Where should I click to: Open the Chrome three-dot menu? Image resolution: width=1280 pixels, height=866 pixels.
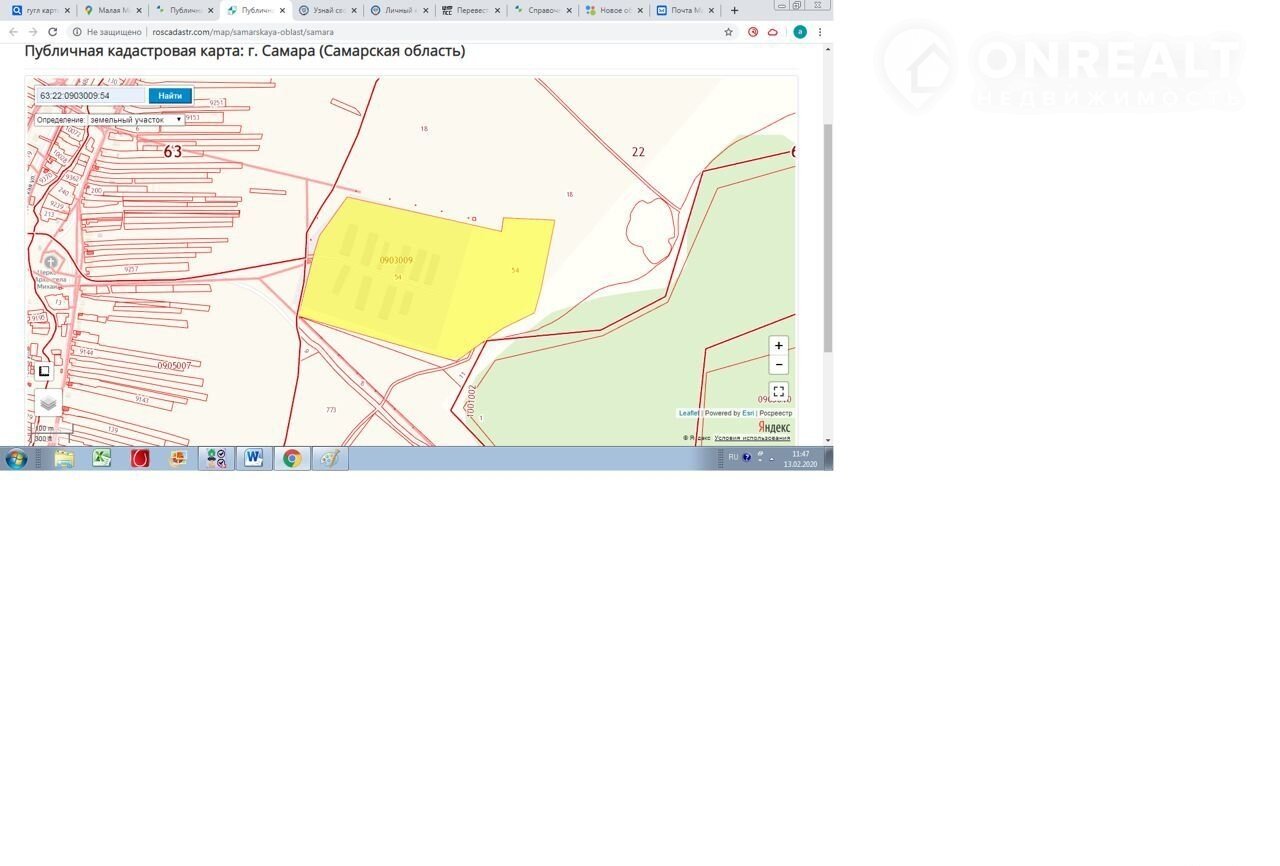click(820, 32)
